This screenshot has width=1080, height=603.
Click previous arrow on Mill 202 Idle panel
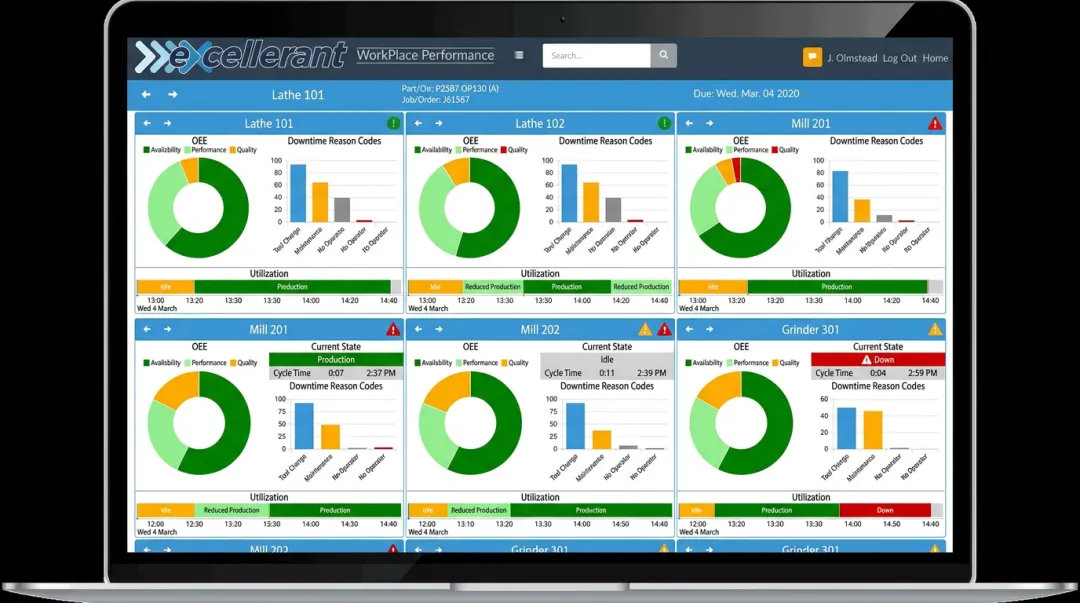click(x=418, y=329)
